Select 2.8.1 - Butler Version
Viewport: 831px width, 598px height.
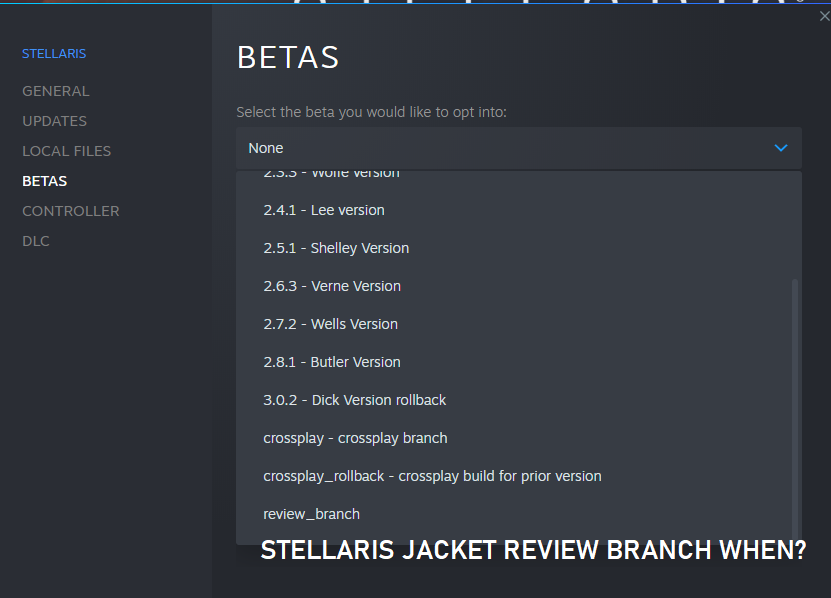pyautogui.click(x=519, y=362)
